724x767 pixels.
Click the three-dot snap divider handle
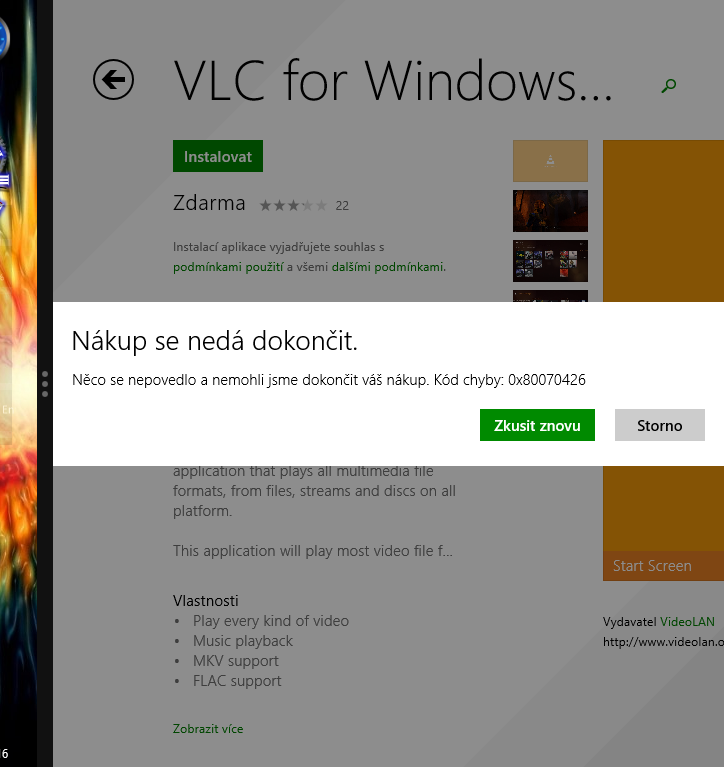click(x=45, y=384)
